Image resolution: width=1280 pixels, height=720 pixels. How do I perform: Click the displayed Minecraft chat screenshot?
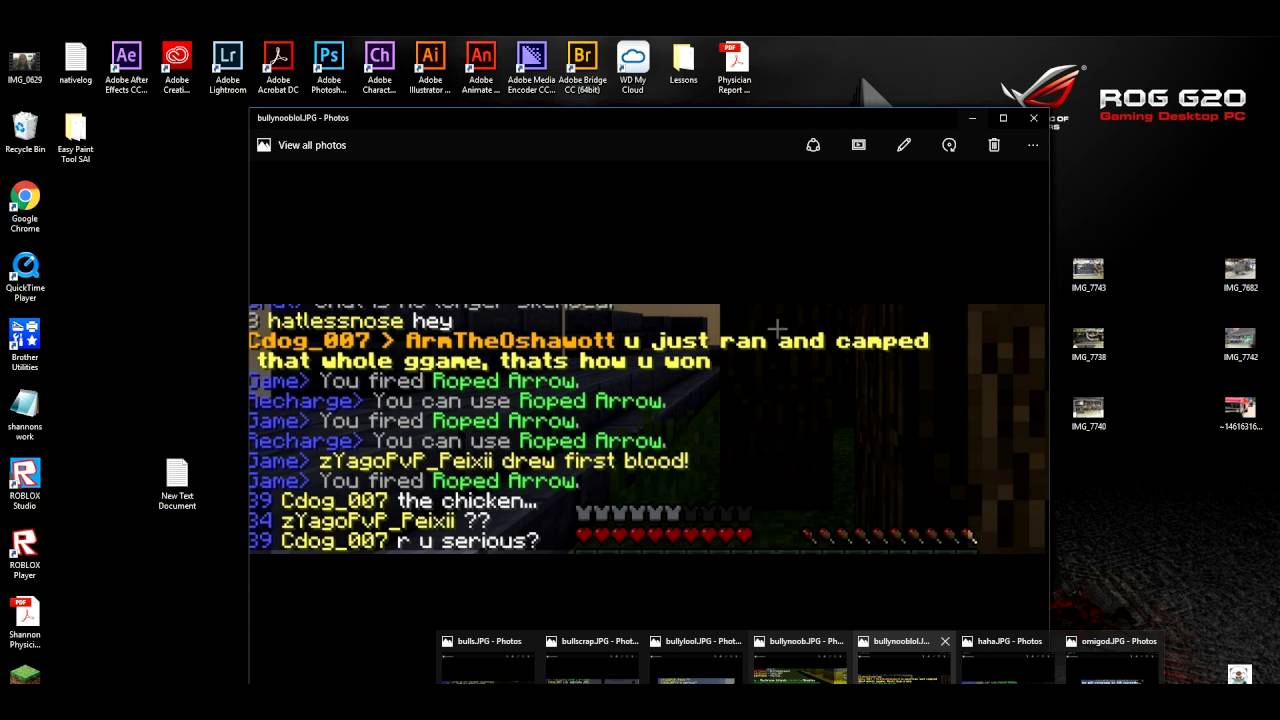(648, 428)
